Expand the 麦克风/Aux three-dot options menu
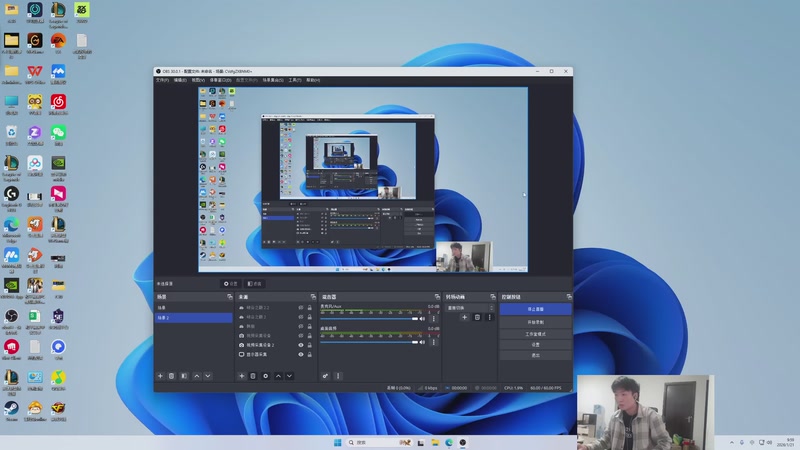The width and height of the screenshot is (800, 450). (433, 318)
